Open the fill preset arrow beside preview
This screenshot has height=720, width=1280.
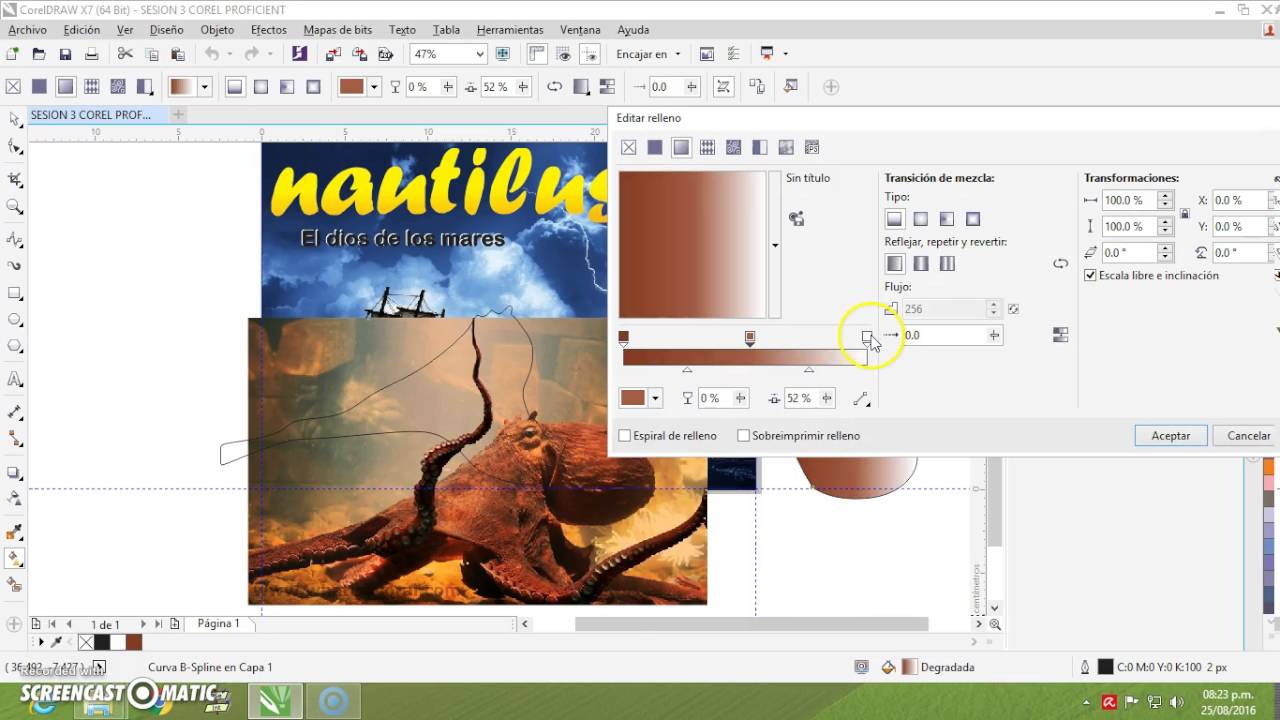(x=775, y=245)
